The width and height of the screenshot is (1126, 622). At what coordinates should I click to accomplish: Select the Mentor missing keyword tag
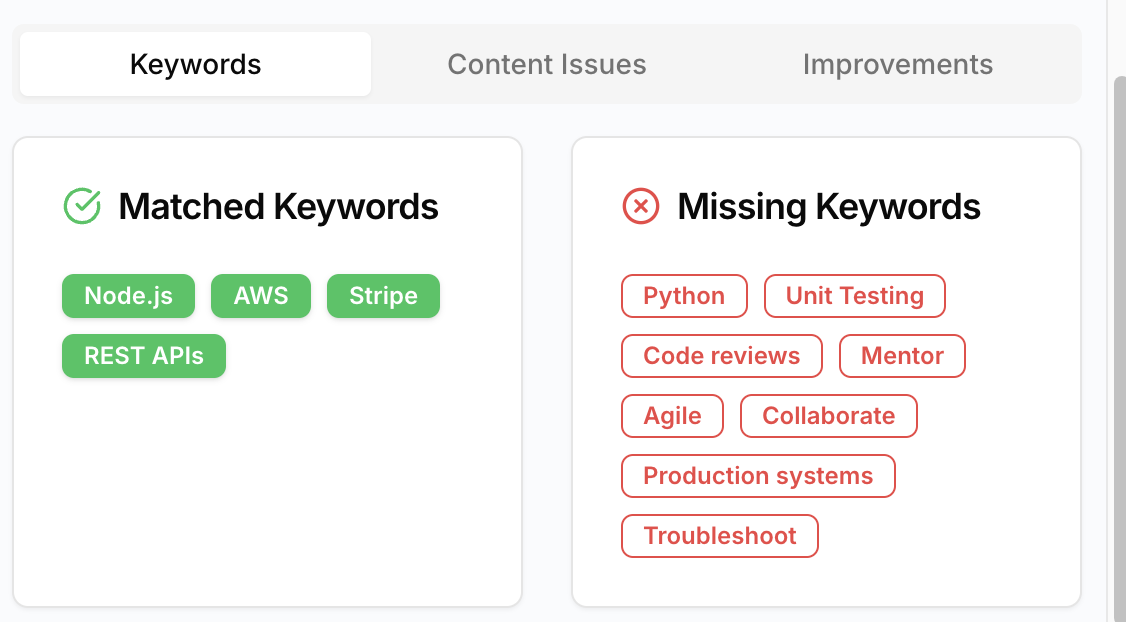902,356
